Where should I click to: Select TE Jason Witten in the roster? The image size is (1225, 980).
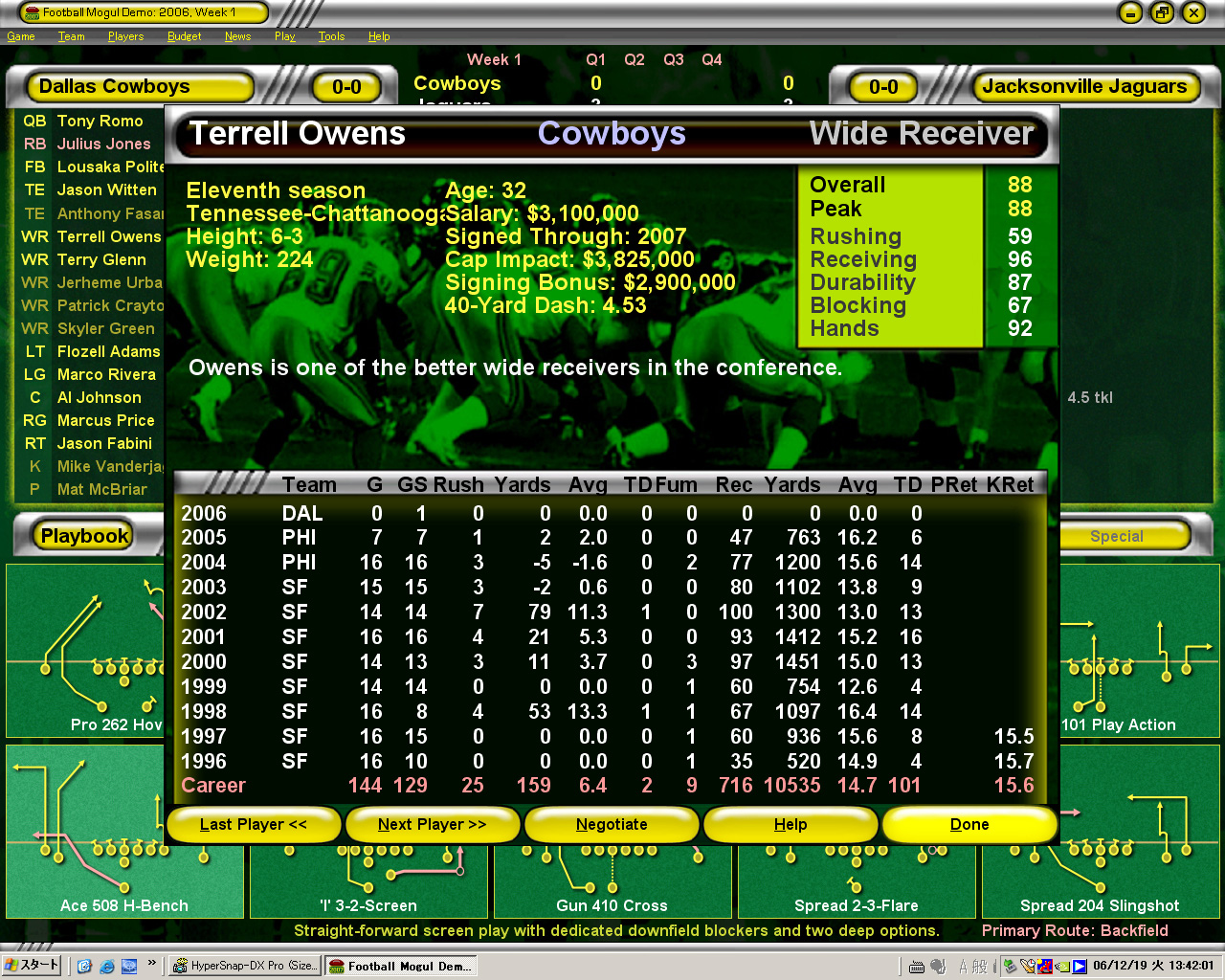click(x=92, y=190)
